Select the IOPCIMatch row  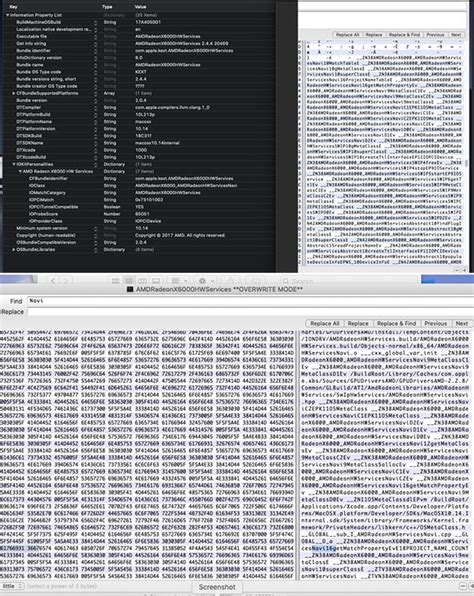pos(140,200)
